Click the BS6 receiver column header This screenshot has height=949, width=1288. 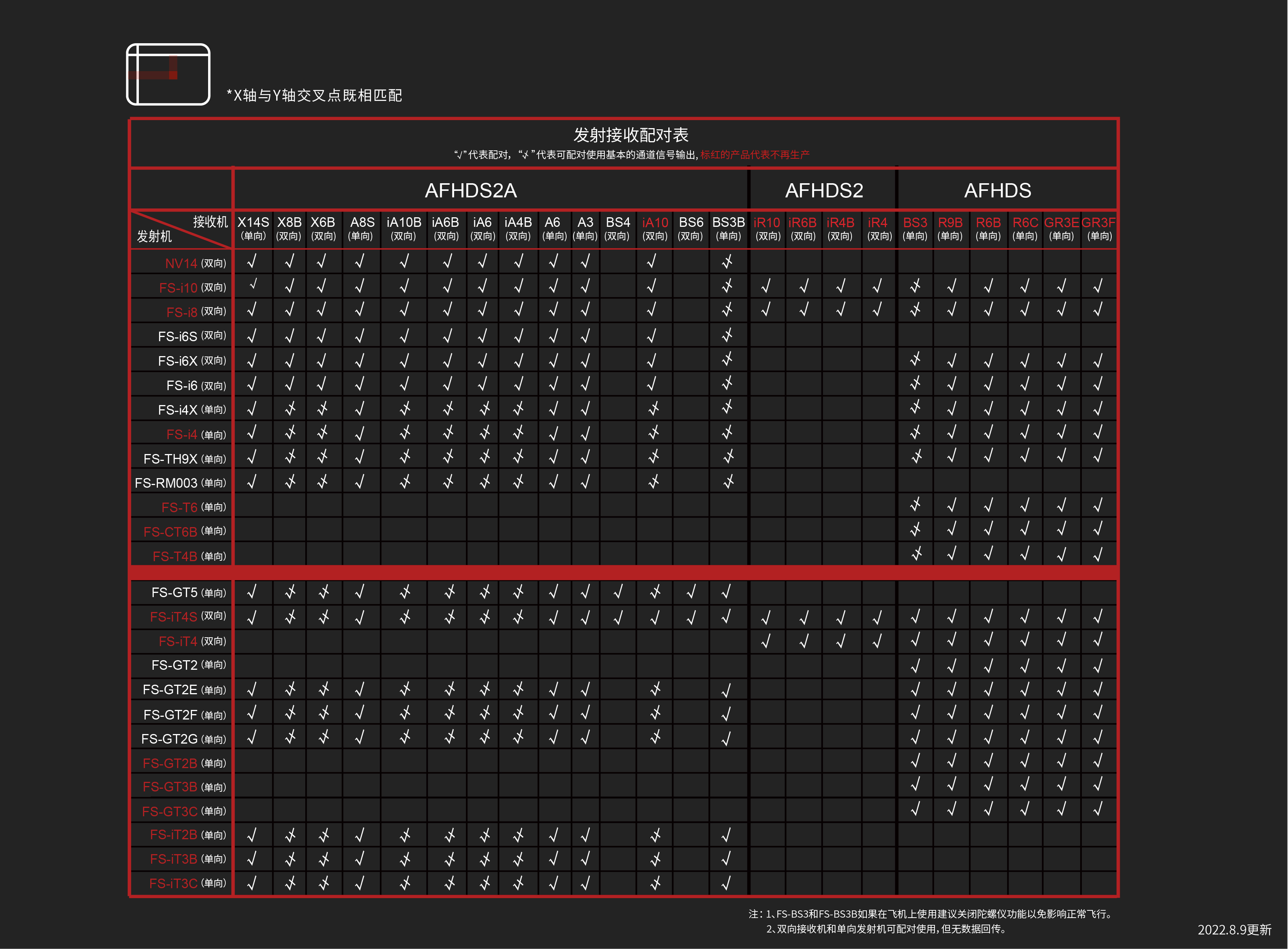click(x=690, y=229)
